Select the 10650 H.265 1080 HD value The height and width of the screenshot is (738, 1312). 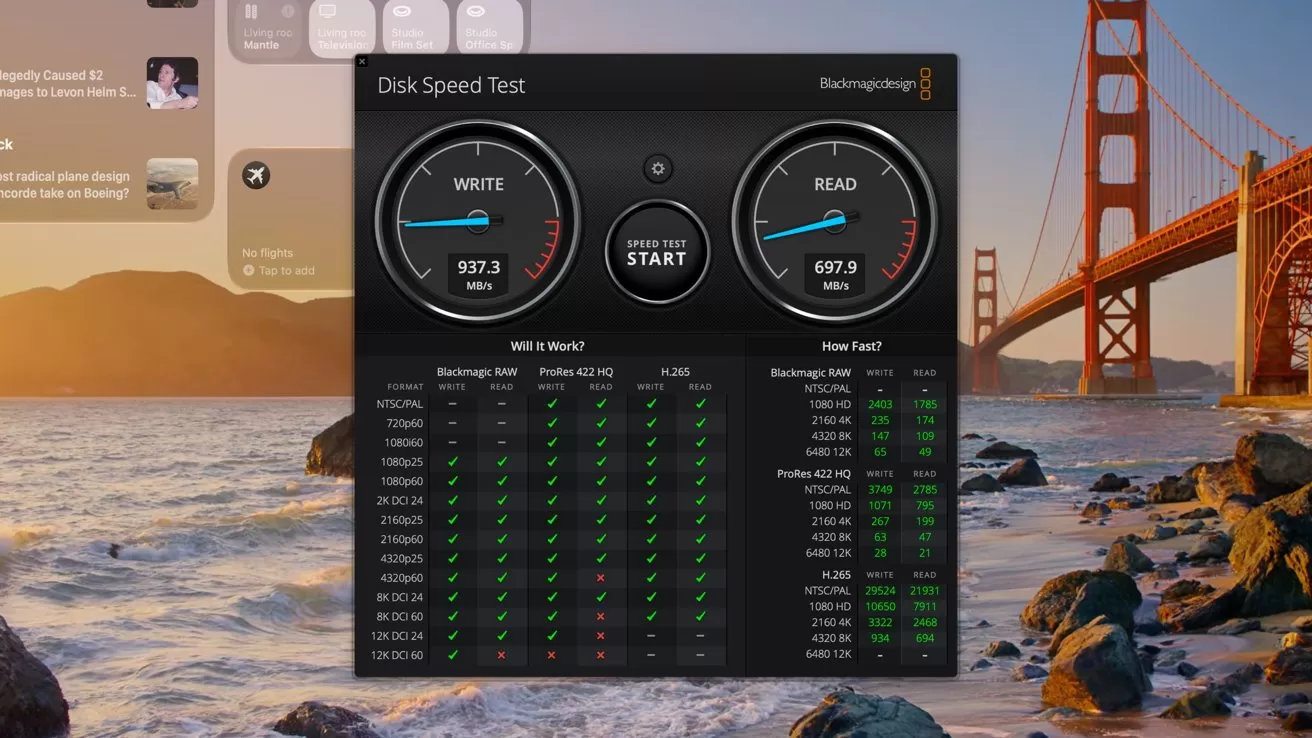coord(880,606)
